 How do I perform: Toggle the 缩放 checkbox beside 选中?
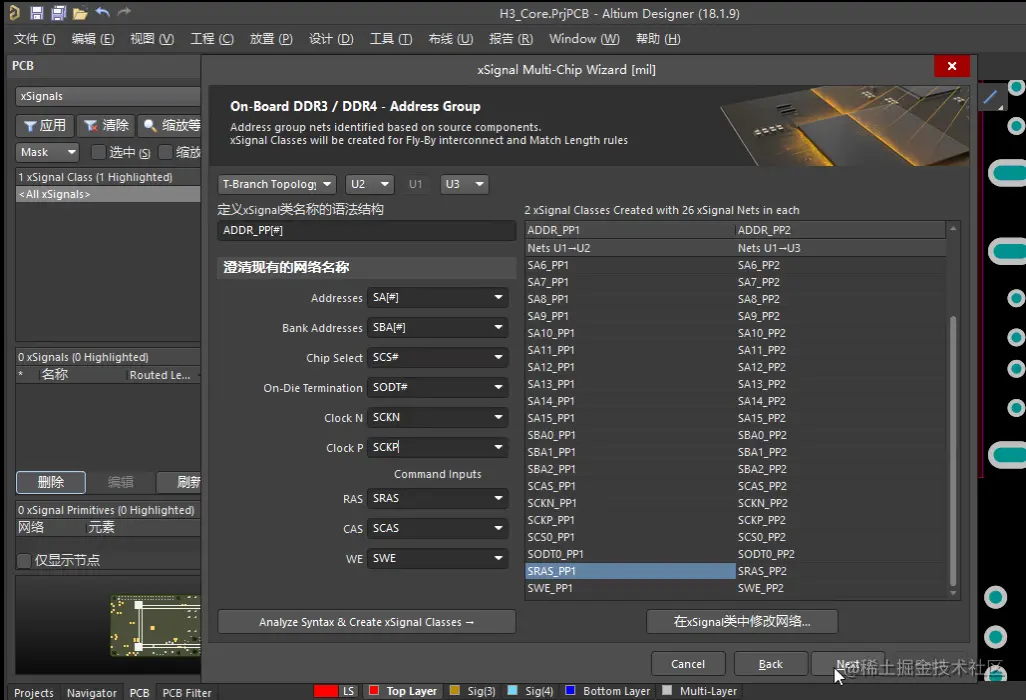click(x=166, y=152)
